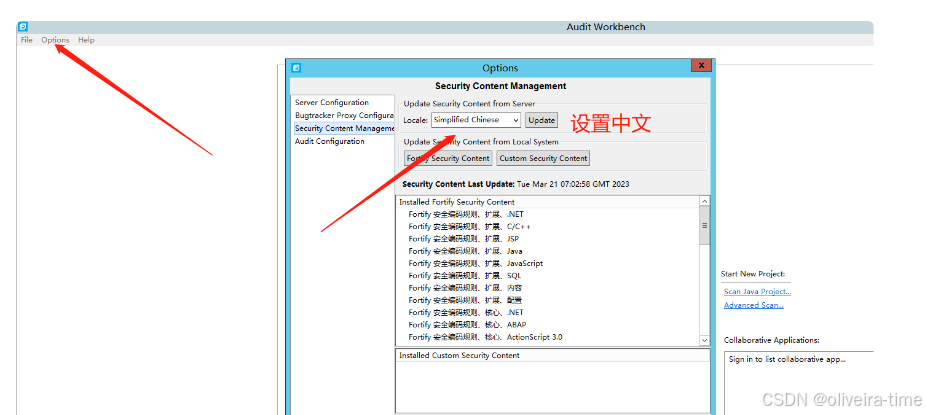The width and height of the screenshot is (926, 415).
Task: Click the Custom Security Content button
Action: [x=543, y=158]
